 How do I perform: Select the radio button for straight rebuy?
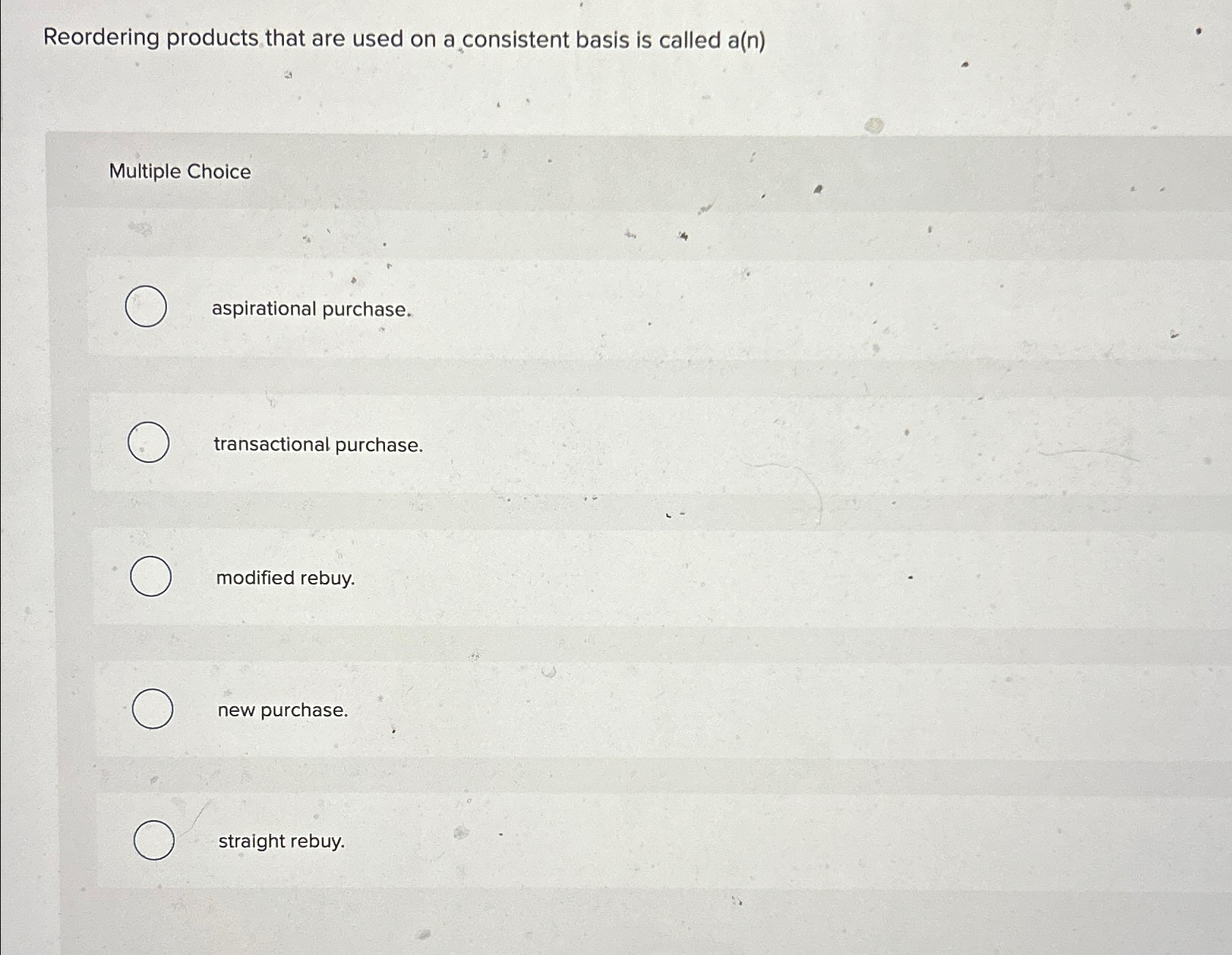coord(154,841)
